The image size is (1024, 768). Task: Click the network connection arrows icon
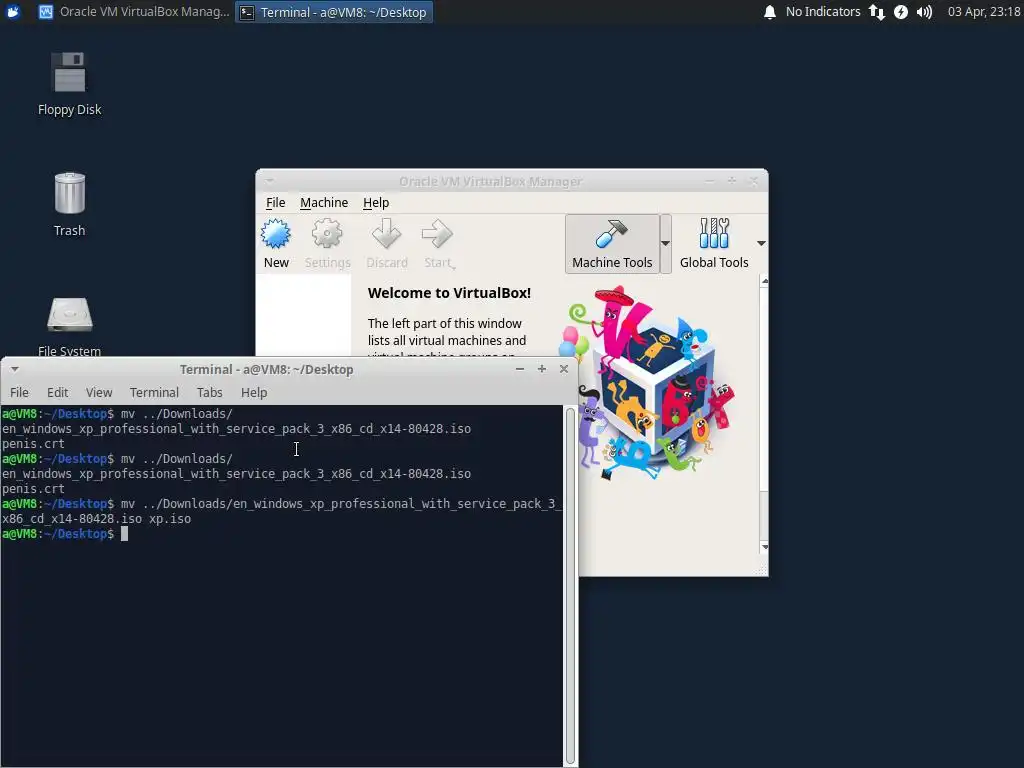(876, 12)
